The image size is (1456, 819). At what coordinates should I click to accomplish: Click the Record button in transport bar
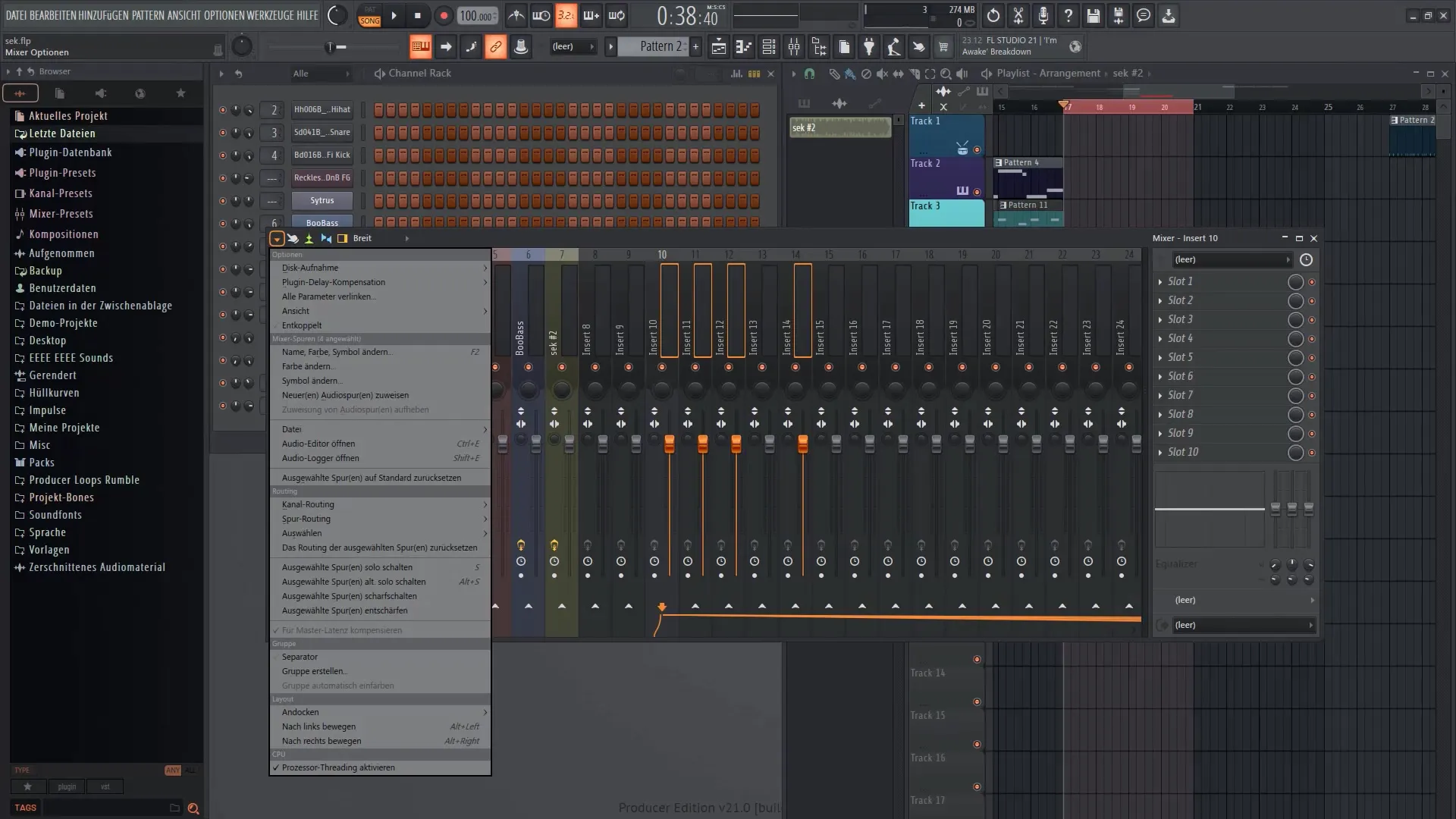443,15
